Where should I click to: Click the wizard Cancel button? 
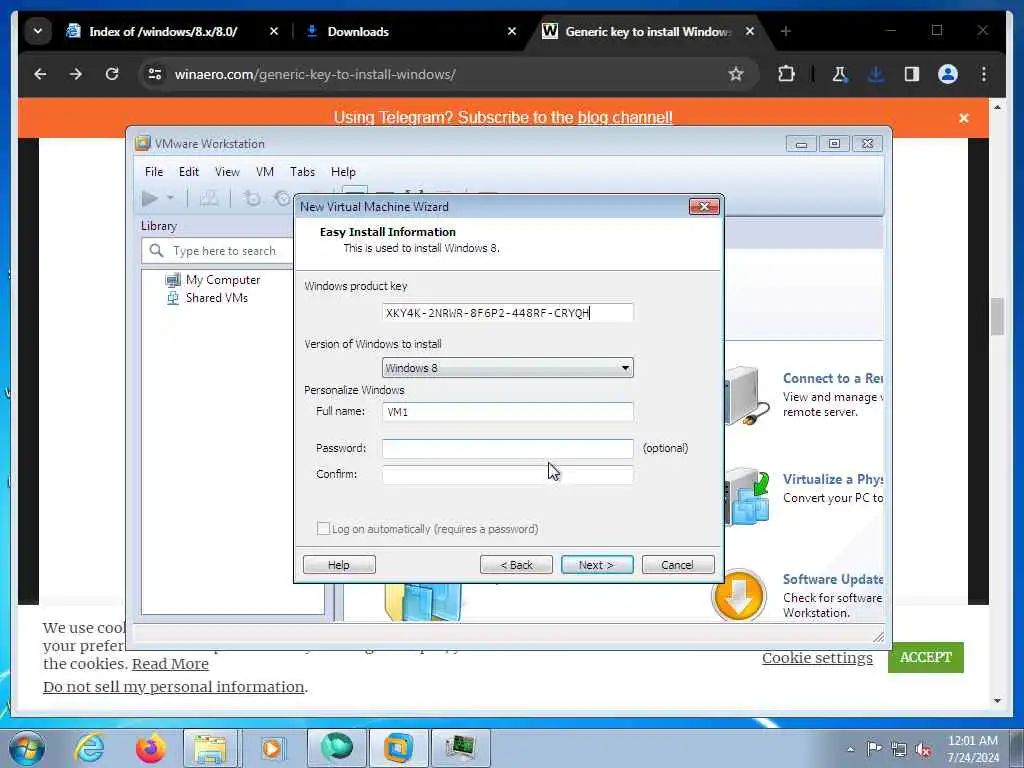coord(678,565)
